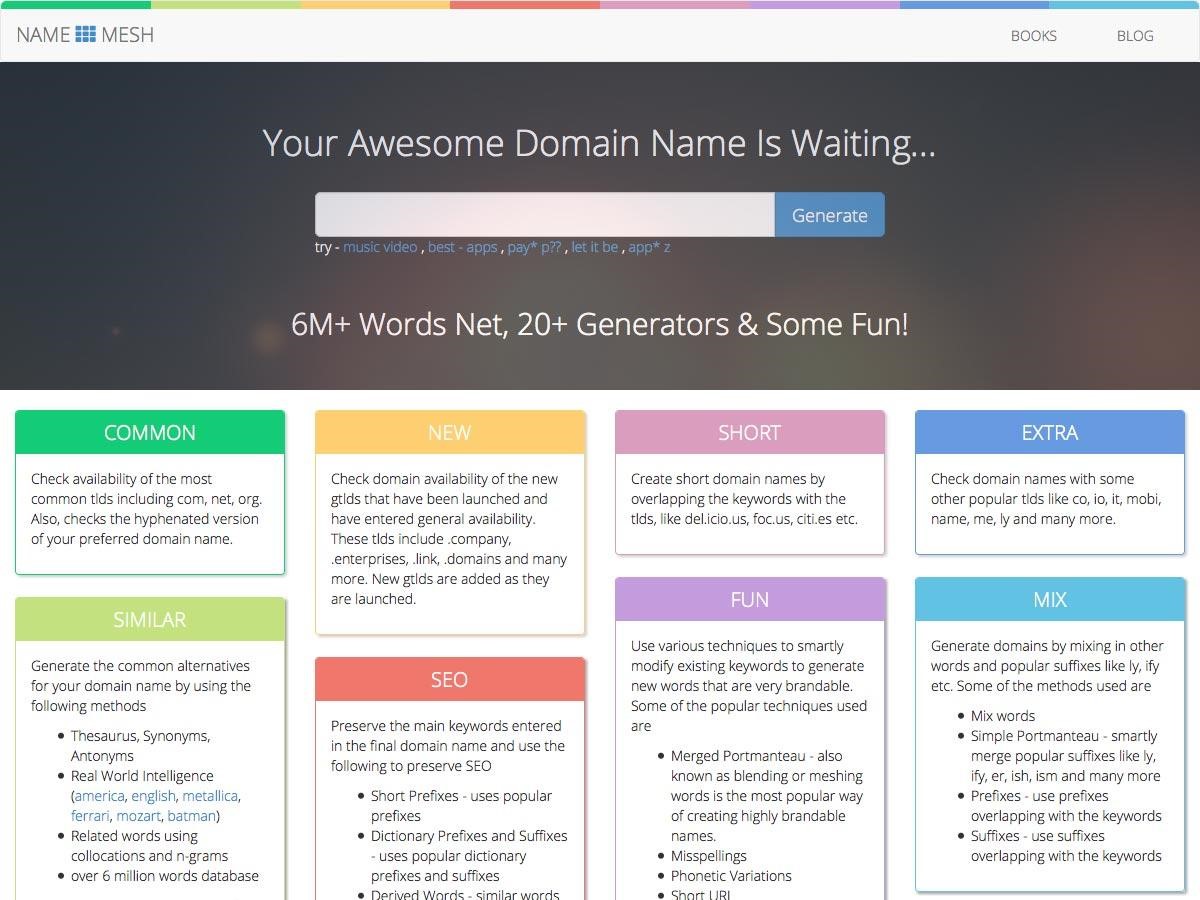1200x900 pixels.
Task: Open the 'metallica' example link
Action: point(210,796)
